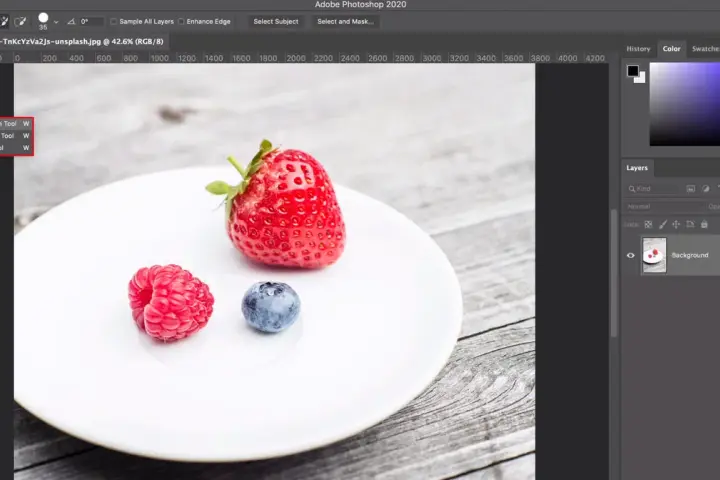Click the white background color swatch
This screenshot has width=720, height=480.
click(x=641, y=79)
